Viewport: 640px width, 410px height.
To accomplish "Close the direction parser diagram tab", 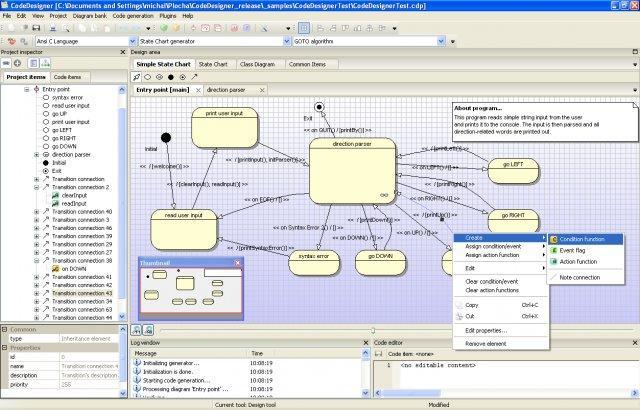I will (x=262, y=90).
